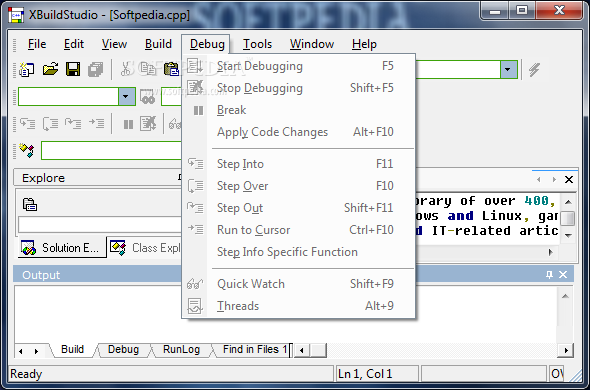Select the Debug output tab
The image size is (590, 390).
coord(123,349)
